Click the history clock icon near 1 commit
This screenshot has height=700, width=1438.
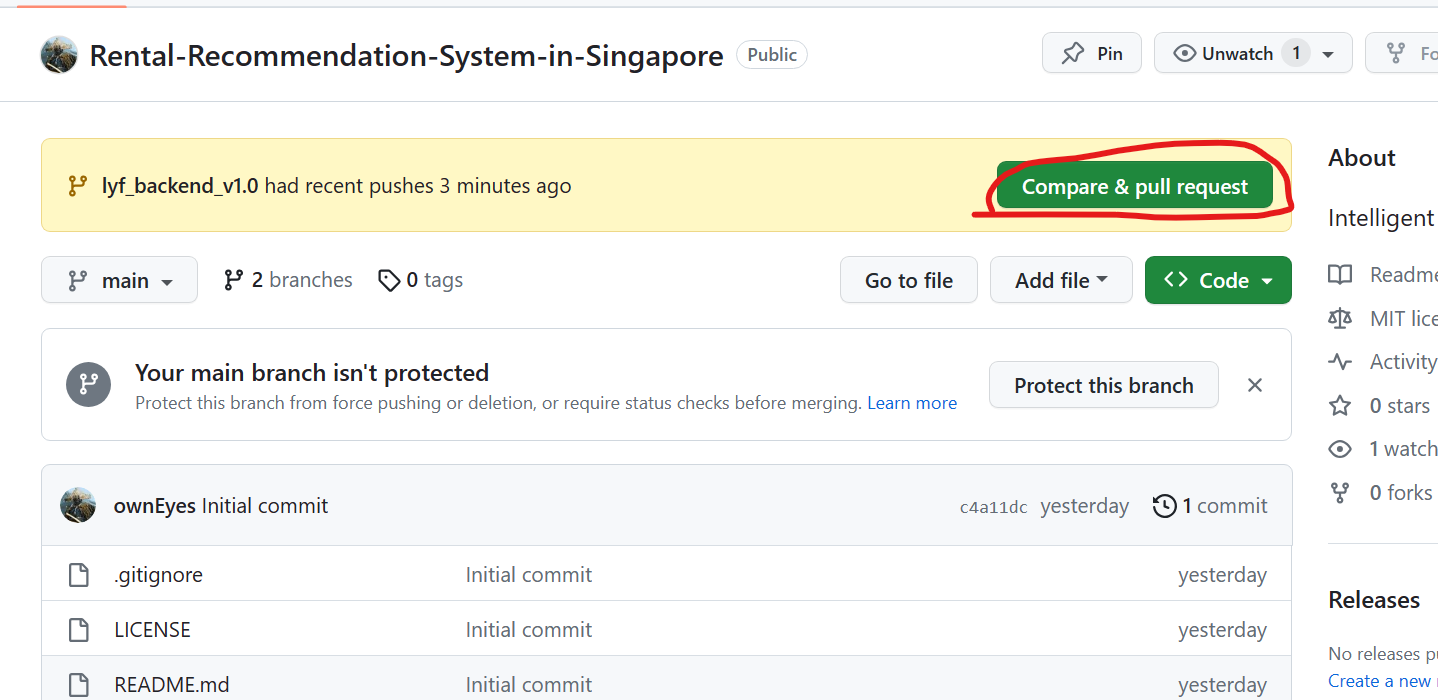[1164, 506]
